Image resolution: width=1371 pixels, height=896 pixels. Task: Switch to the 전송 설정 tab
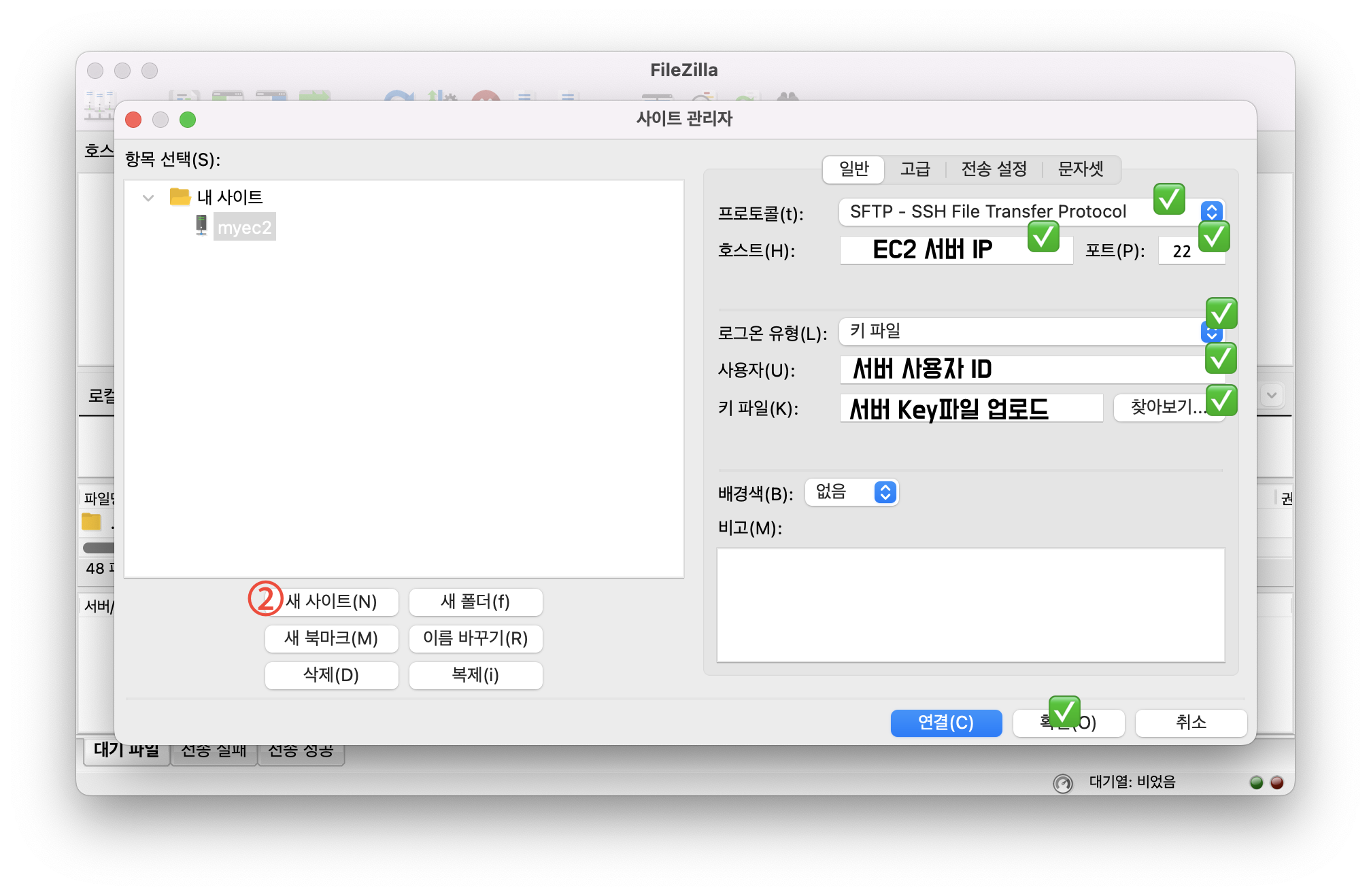[994, 169]
